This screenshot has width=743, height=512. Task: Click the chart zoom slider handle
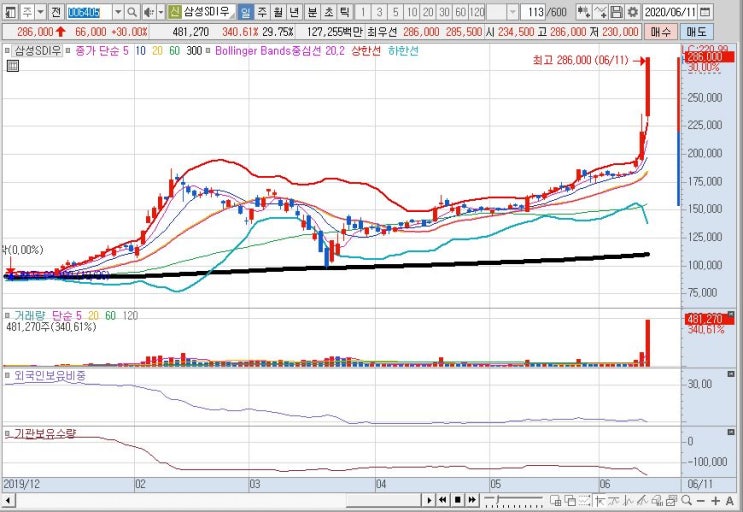coord(498,500)
